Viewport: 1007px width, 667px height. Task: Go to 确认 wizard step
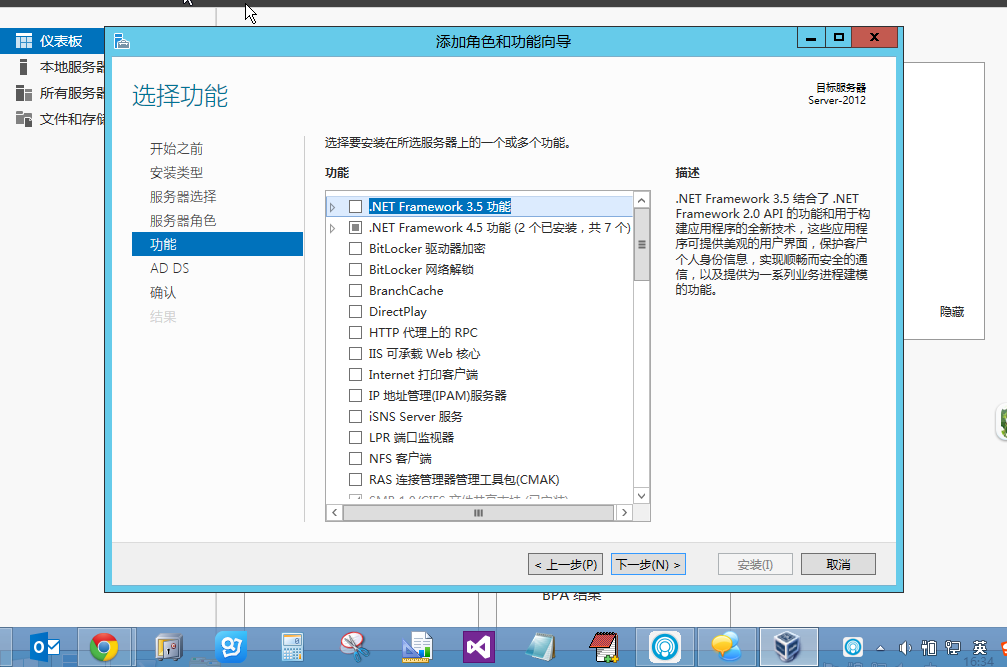[x=163, y=293]
